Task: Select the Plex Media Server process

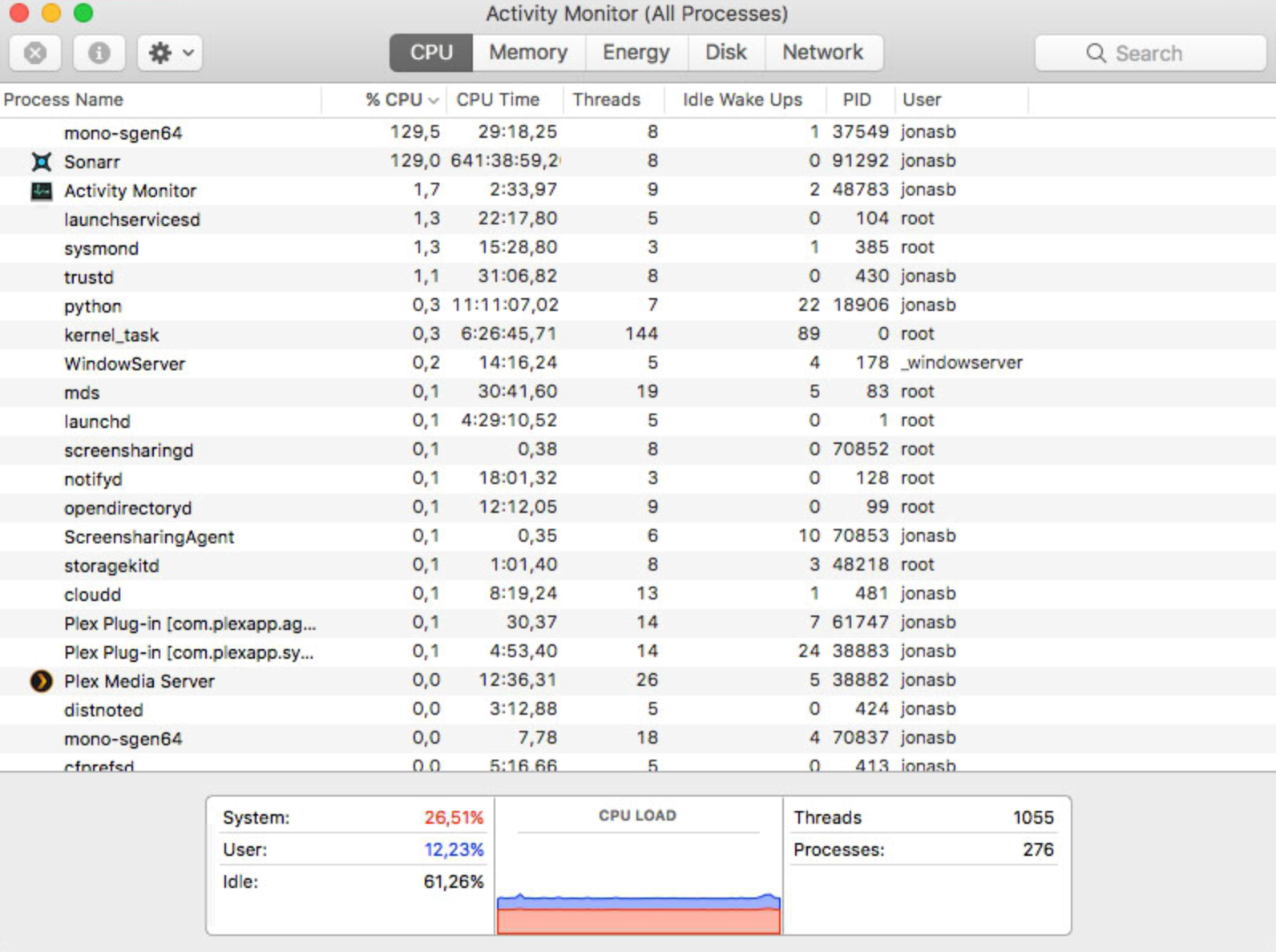Action: (x=638, y=680)
